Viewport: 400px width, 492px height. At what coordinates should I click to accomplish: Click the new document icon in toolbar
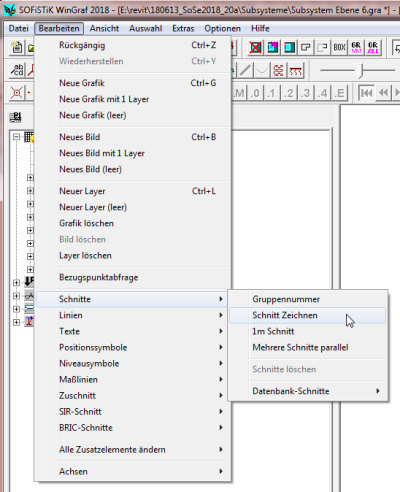(17, 48)
